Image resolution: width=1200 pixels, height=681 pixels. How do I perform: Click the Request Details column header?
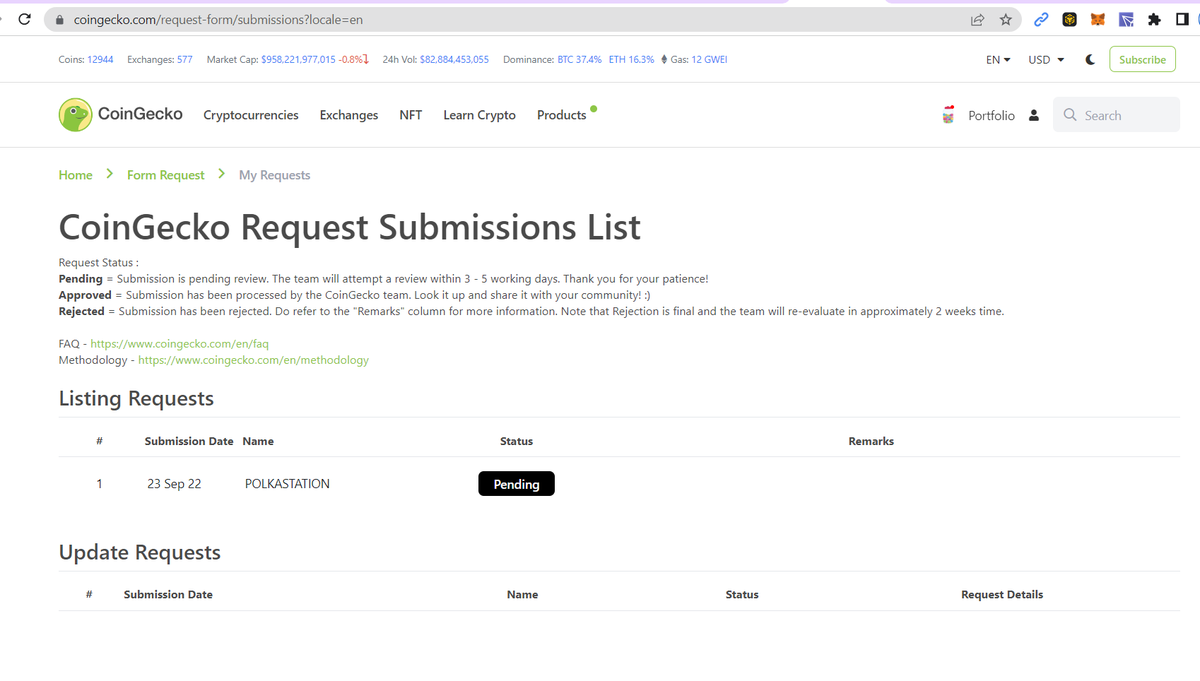point(1002,595)
